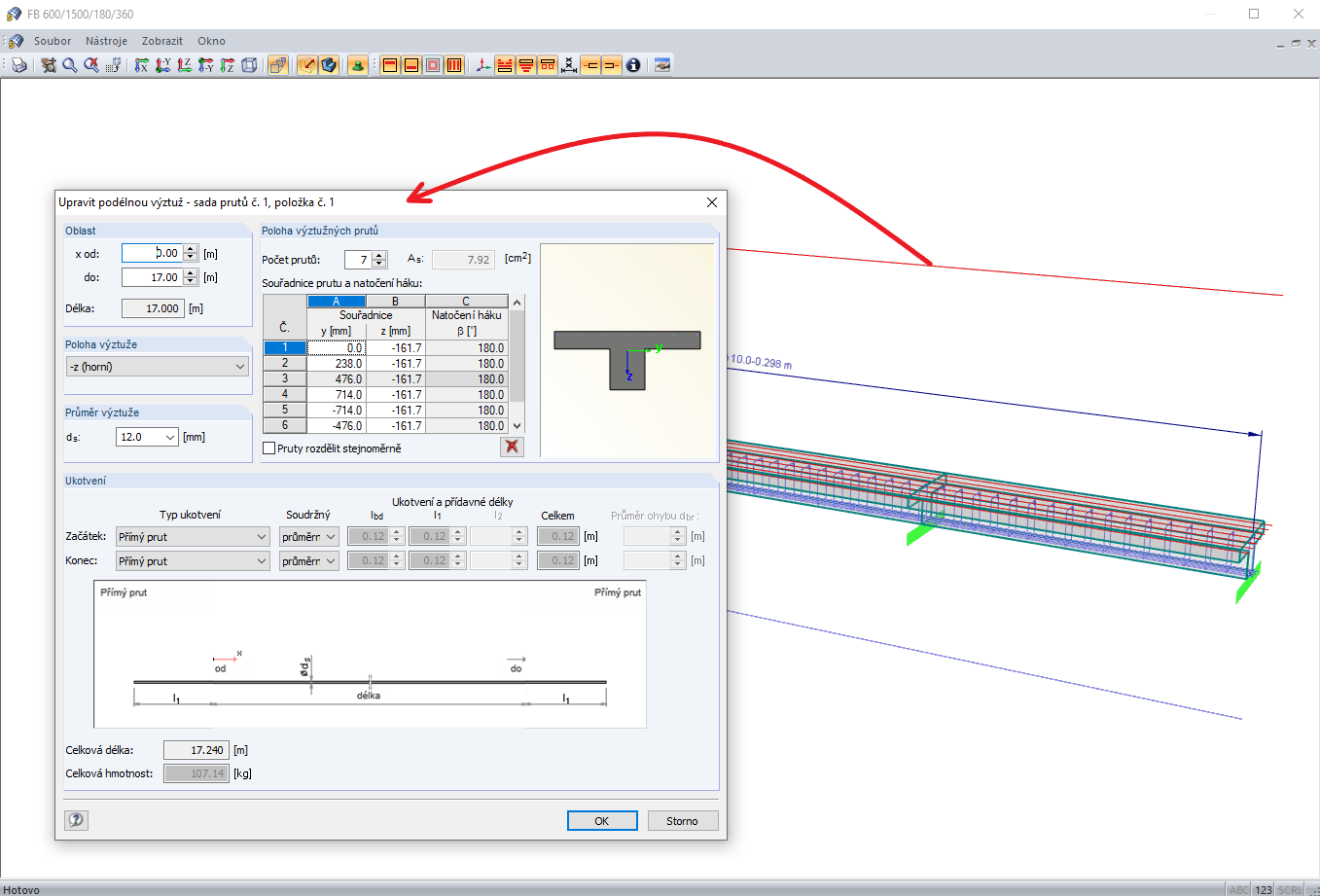Click the coordinate axes icon

tap(483, 65)
